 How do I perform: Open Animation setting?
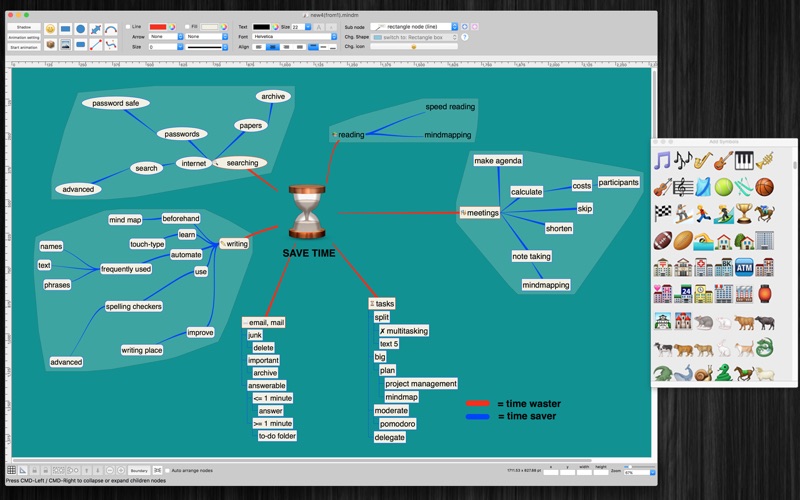24,37
